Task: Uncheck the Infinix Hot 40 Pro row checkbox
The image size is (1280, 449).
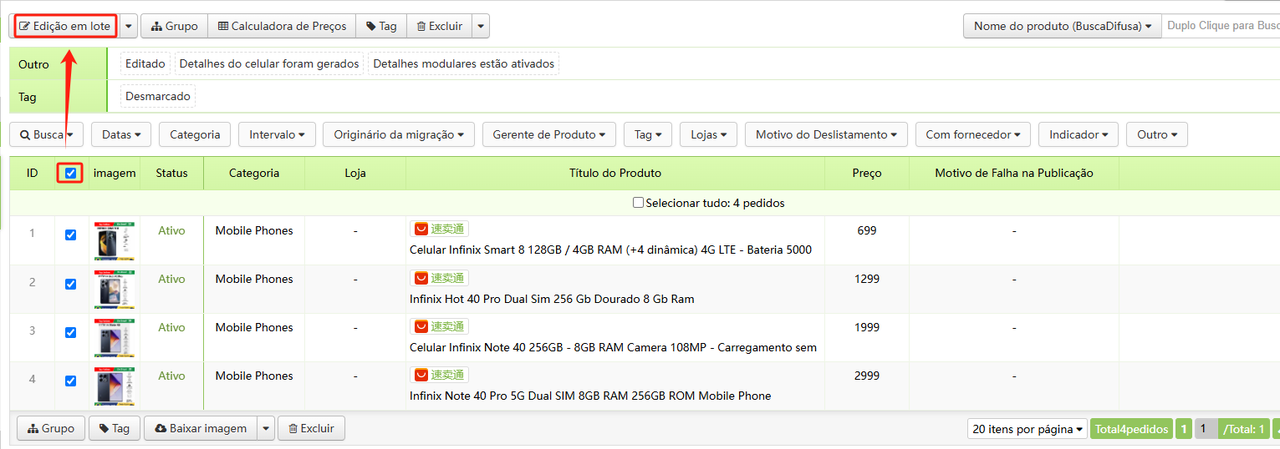Action: coord(70,284)
